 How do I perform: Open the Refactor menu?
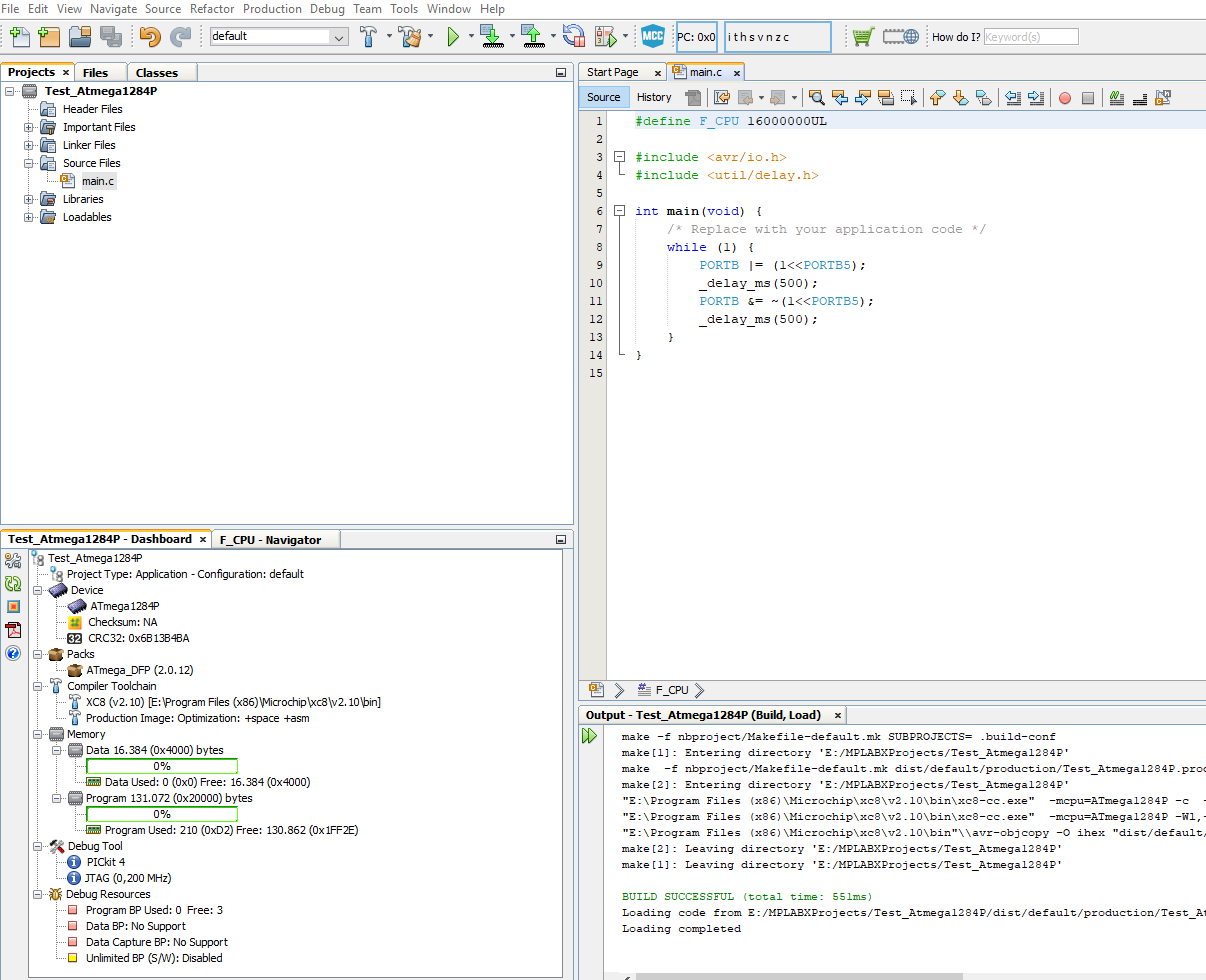(x=212, y=9)
